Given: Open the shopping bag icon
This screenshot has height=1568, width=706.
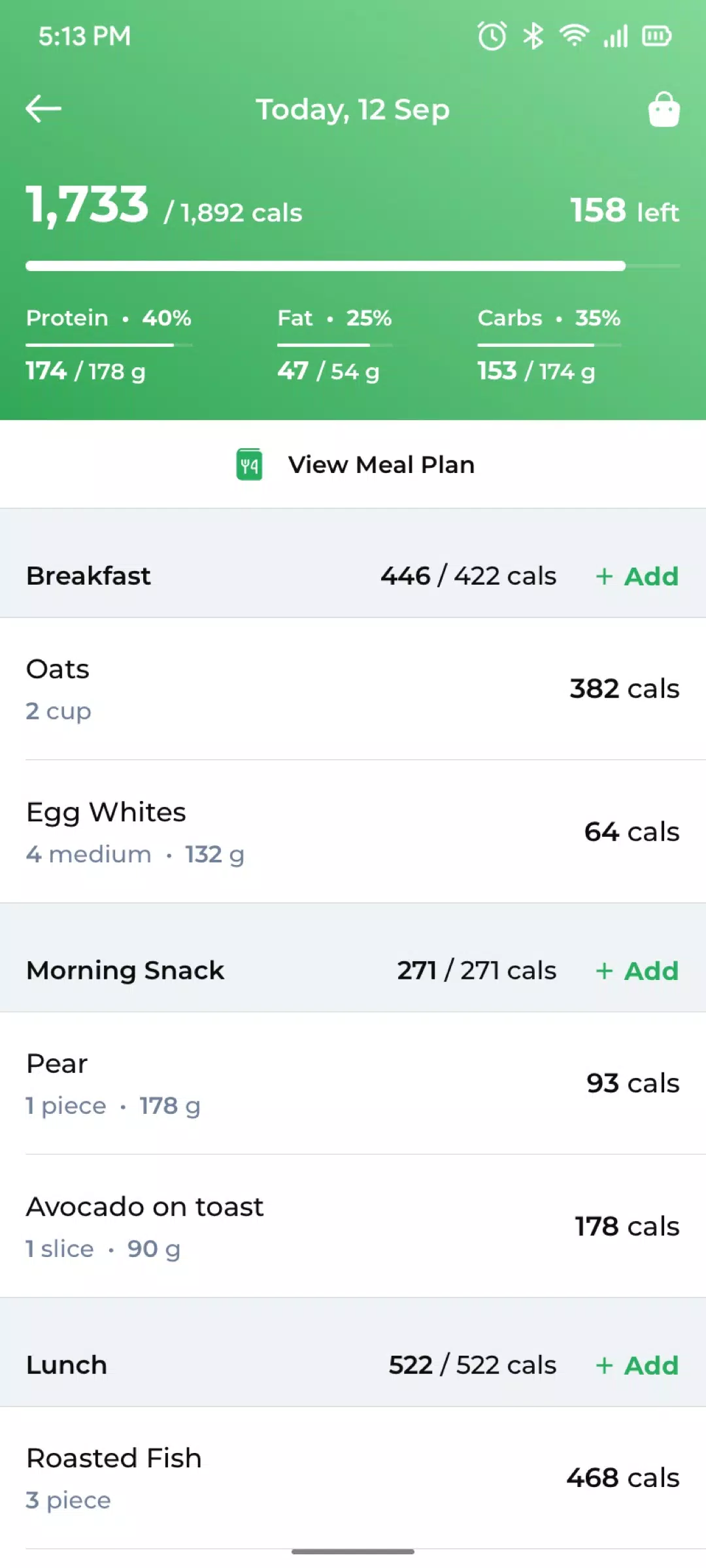Looking at the screenshot, I should coord(664,109).
